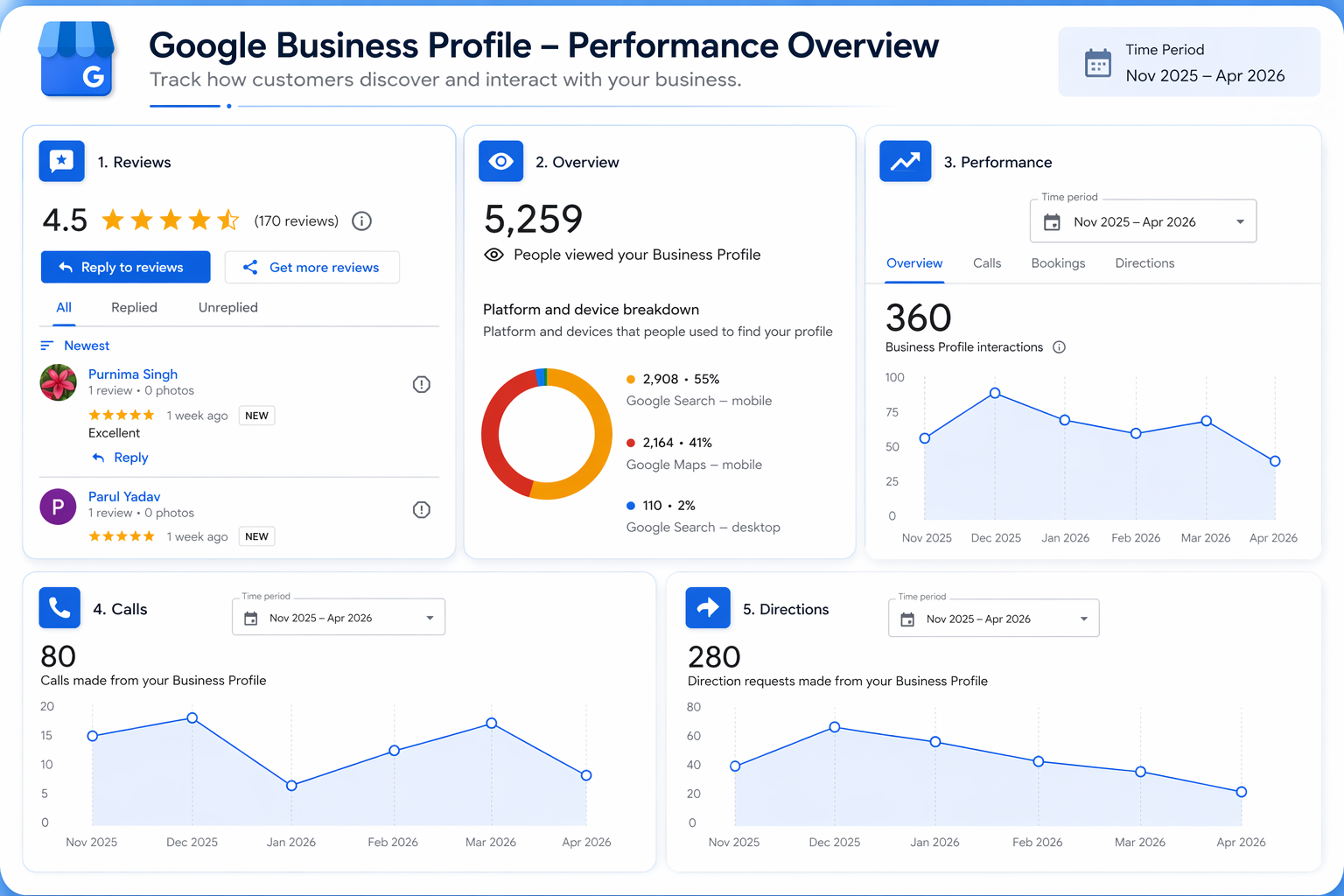Select the Calls tab in Performance
The width and height of the screenshot is (1344, 896).
(987, 263)
